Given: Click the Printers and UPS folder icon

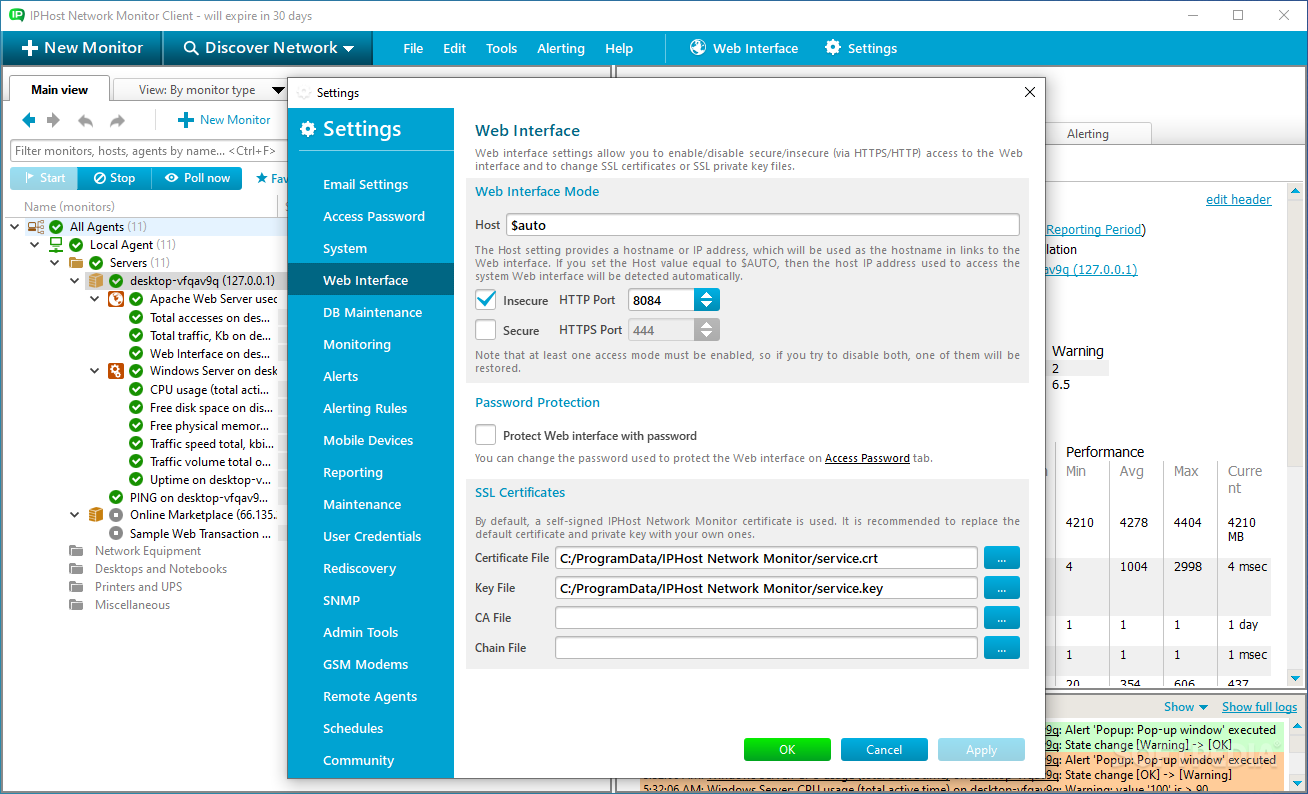Looking at the screenshot, I should (76, 587).
